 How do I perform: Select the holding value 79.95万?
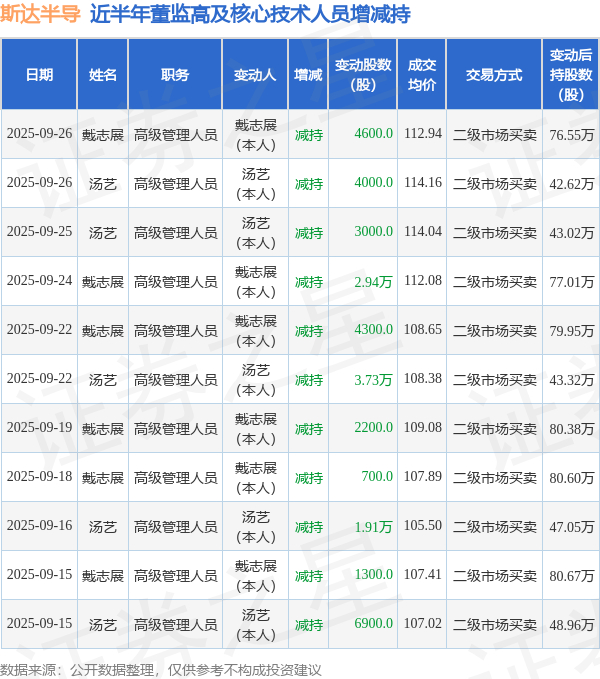click(x=571, y=330)
